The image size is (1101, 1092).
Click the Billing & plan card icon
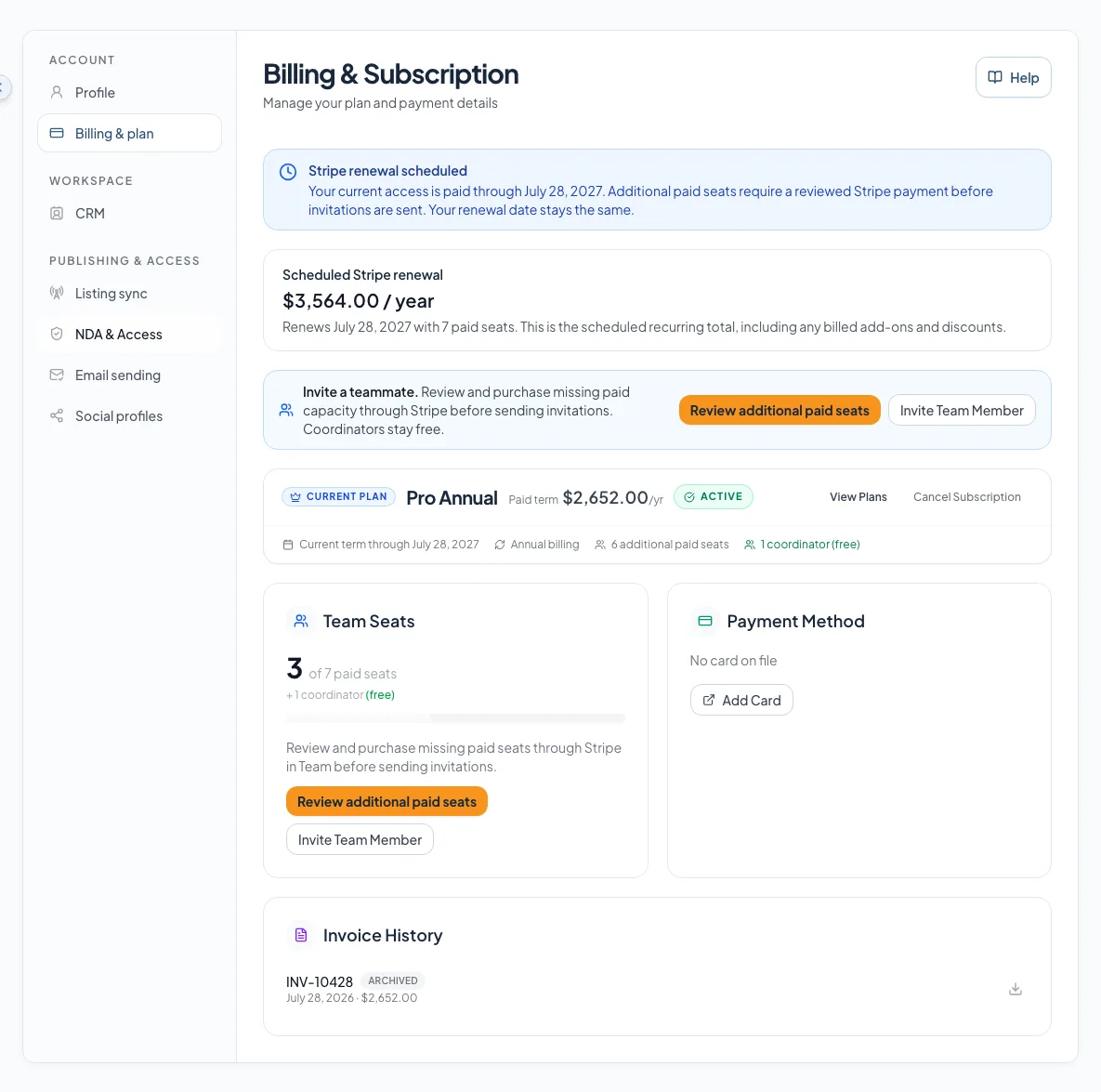coord(57,134)
